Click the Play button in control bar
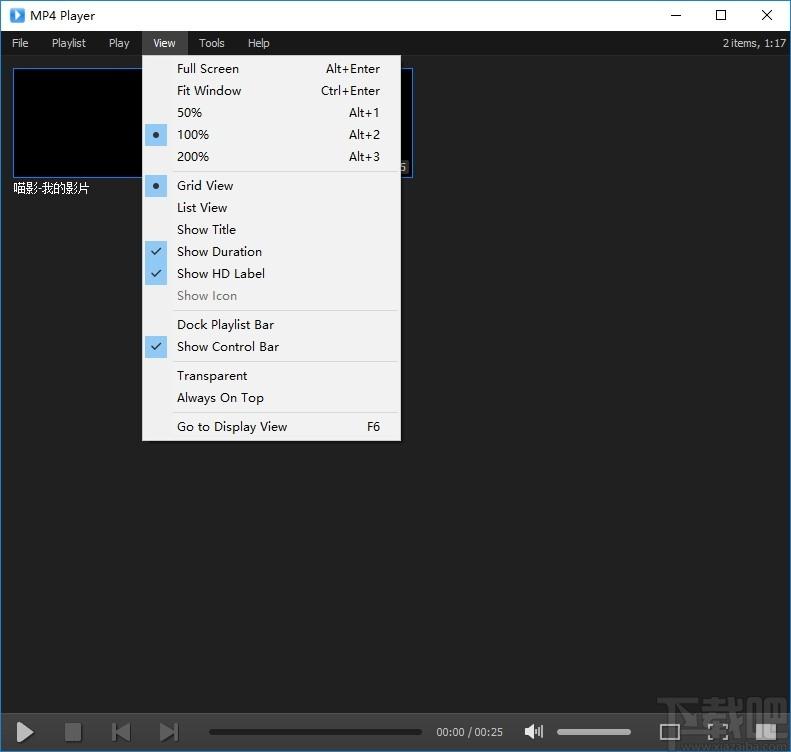791x752 pixels. click(x=24, y=732)
